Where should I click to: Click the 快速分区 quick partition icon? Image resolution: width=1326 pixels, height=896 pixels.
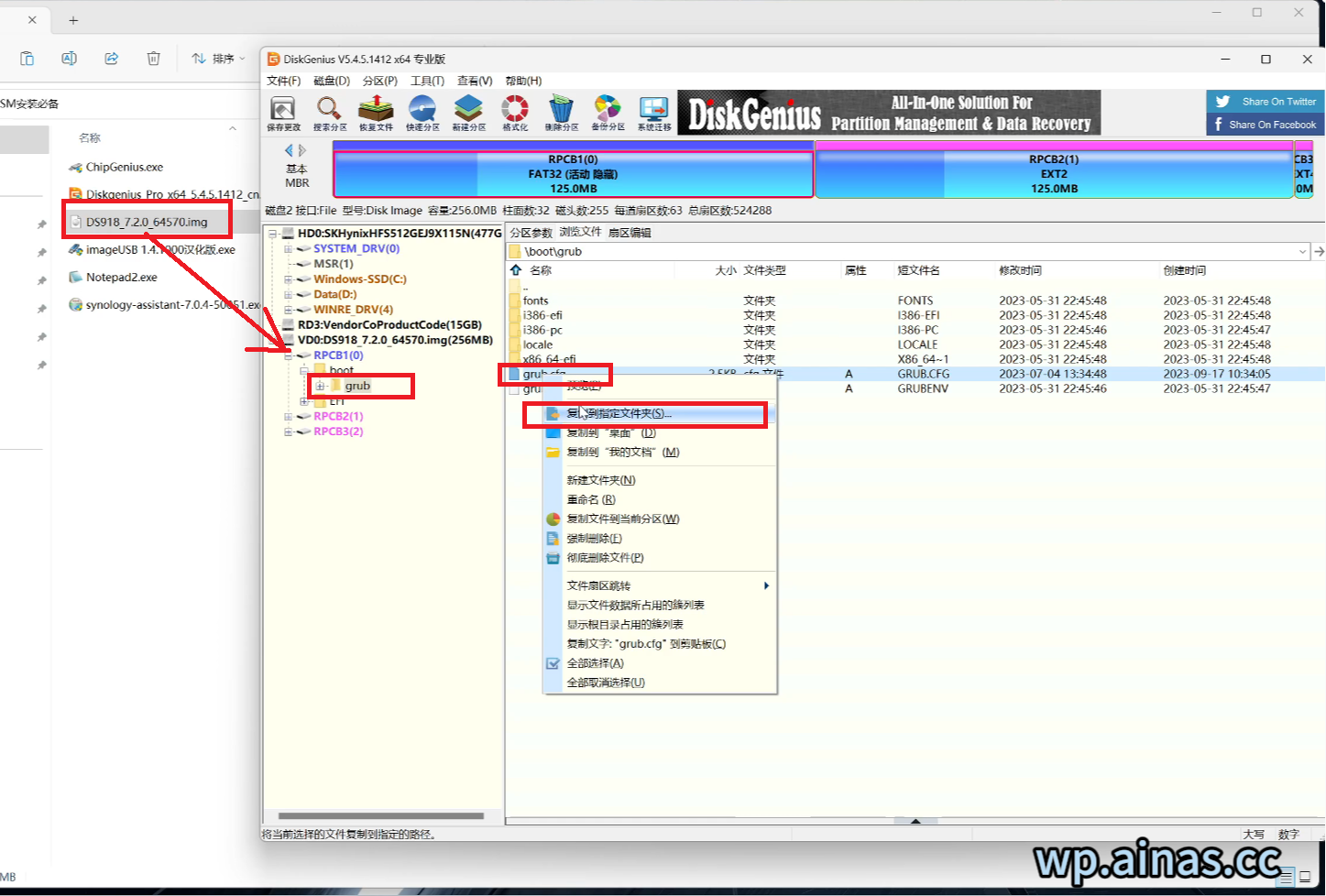click(x=422, y=113)
